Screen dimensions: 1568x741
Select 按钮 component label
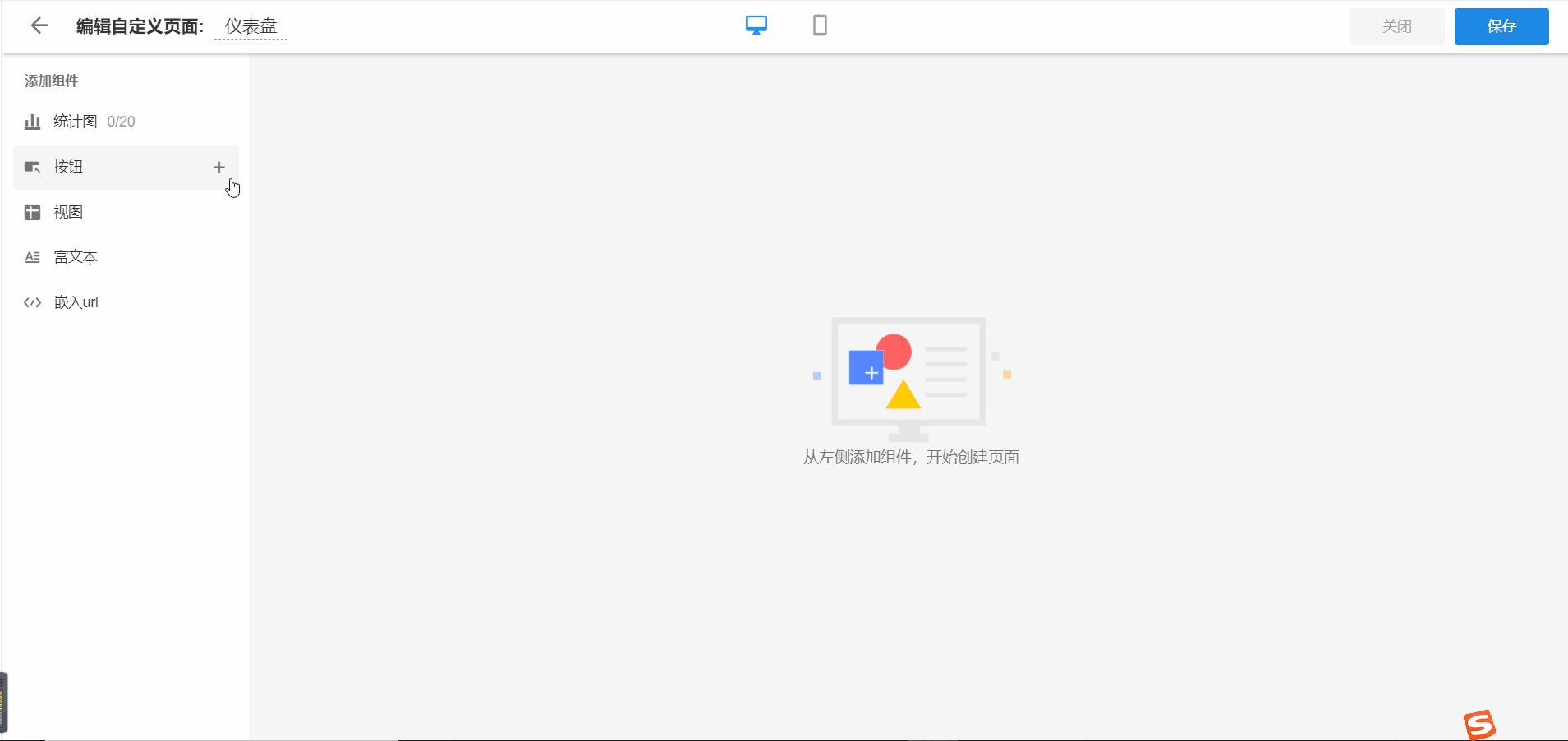pyautogui.click(x=68, y=167)
